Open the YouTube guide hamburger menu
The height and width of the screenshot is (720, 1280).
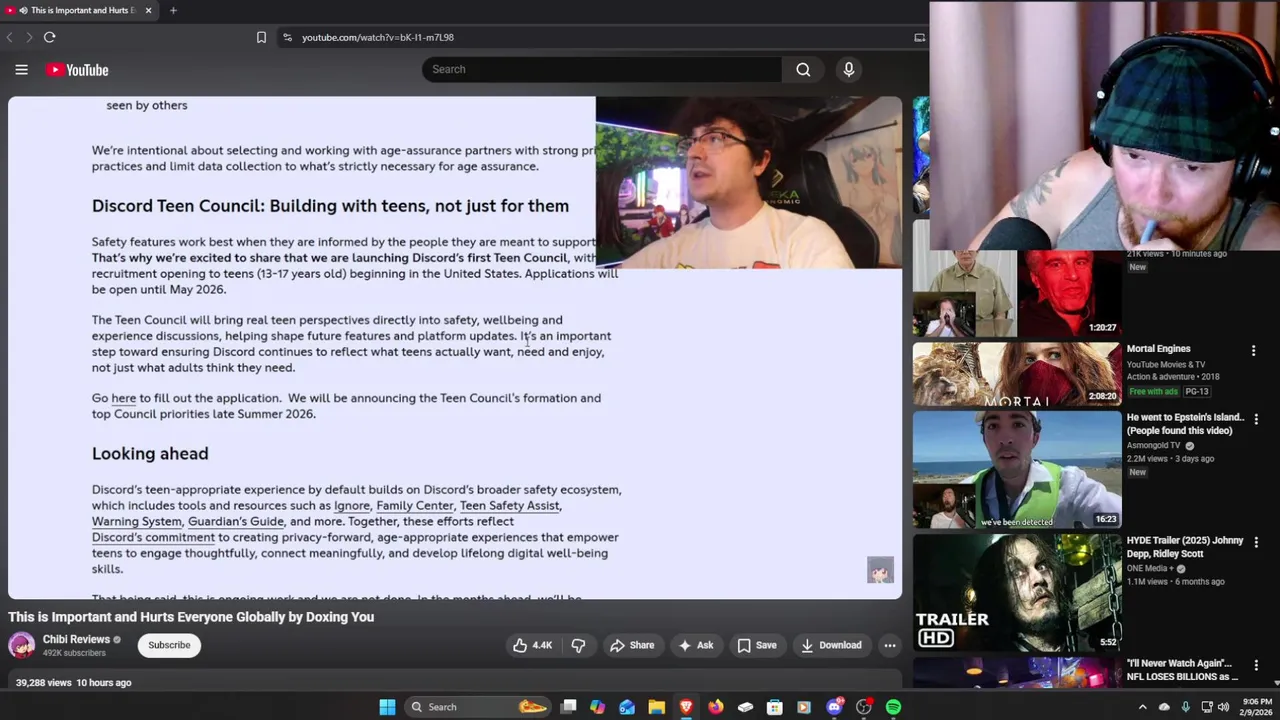point(21,70)
